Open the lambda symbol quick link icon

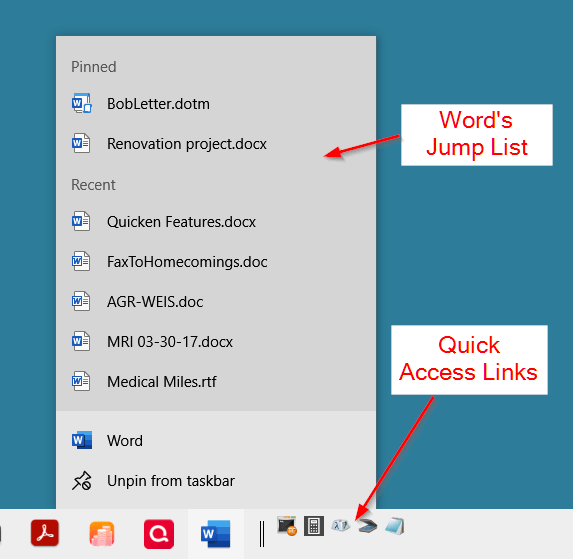point(341,526)
